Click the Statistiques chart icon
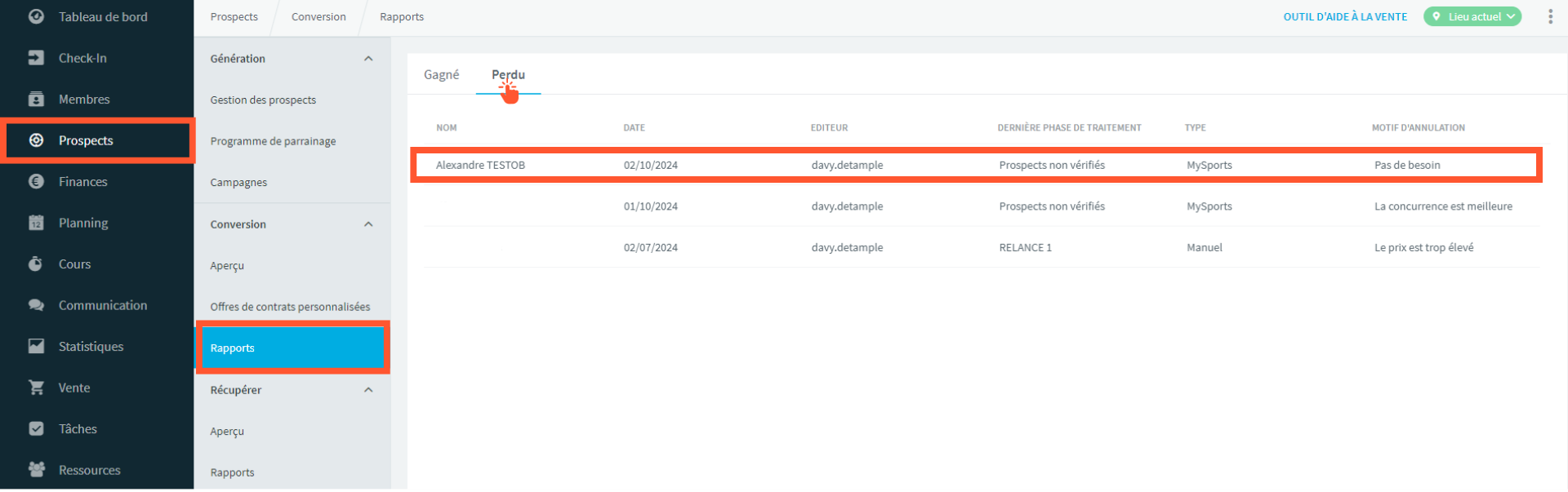 point(36,346)
